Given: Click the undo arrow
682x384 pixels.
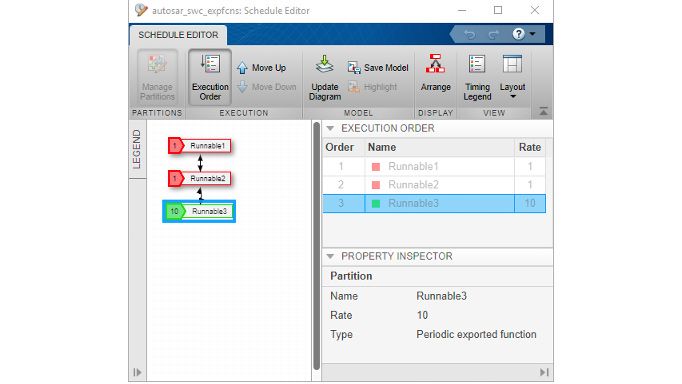Looking at the screenshot, I should (469, 34).
